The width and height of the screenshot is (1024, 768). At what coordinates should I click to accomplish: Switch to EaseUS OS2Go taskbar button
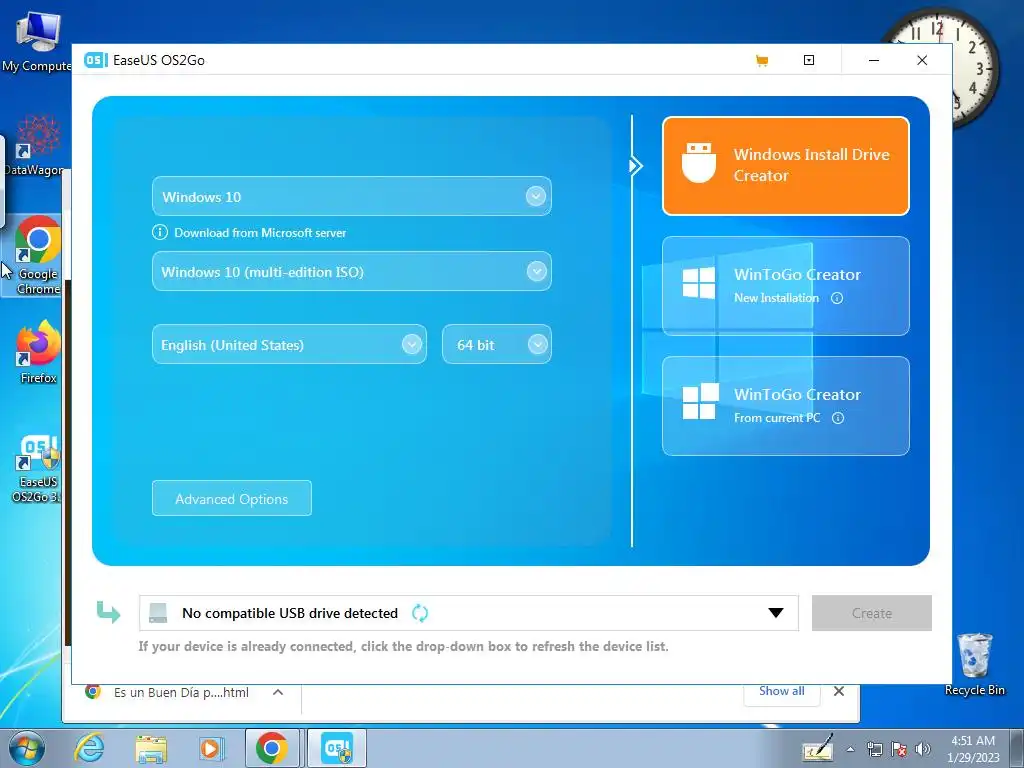[x=336, y=748]
